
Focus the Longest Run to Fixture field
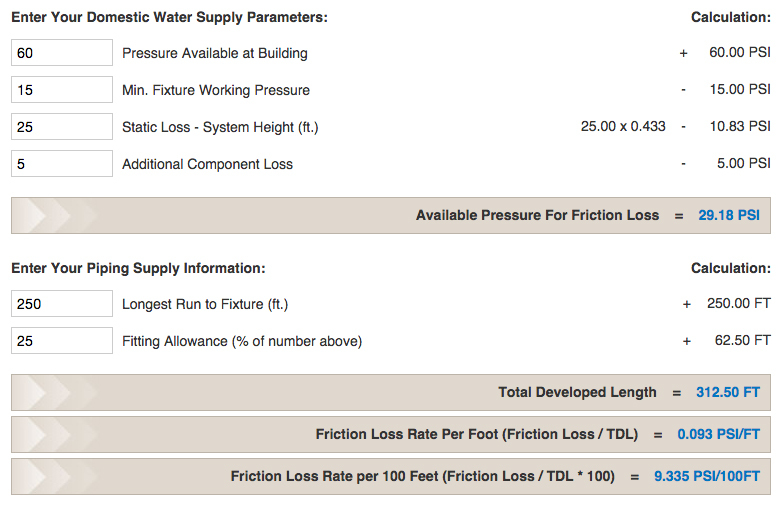[x=62, y=304]
